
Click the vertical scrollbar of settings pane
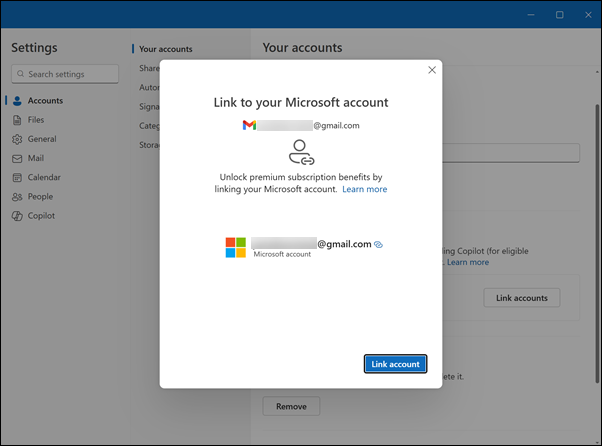point(597,243)
